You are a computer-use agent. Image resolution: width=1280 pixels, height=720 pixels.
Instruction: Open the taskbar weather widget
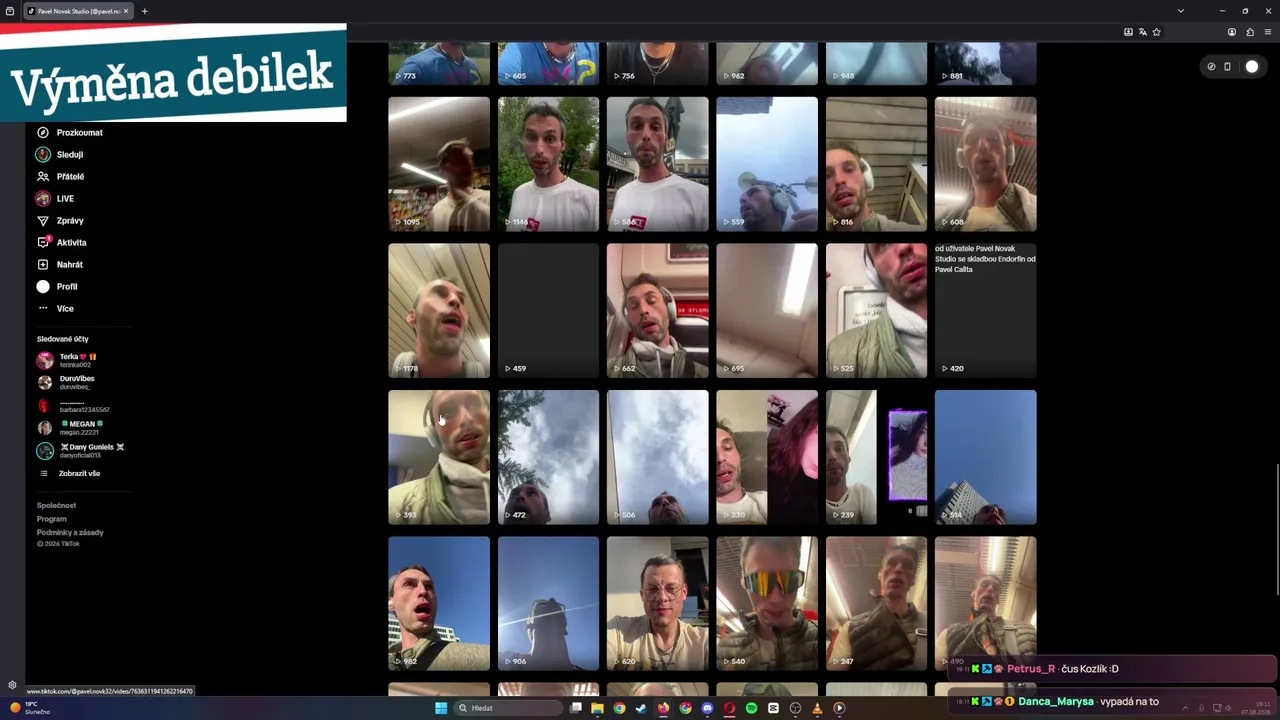[30, 708]
